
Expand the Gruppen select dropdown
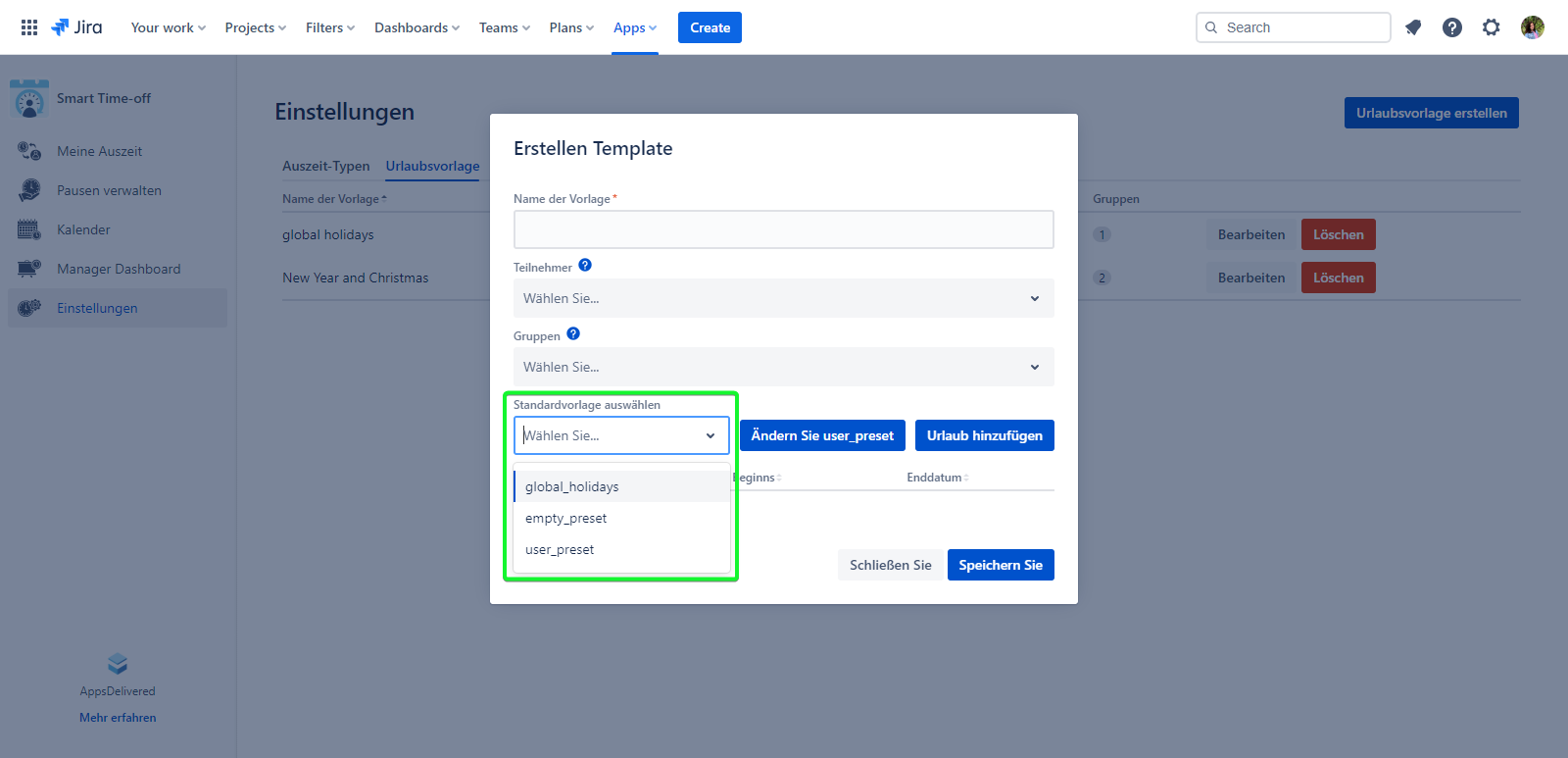[x=783, y=367]
